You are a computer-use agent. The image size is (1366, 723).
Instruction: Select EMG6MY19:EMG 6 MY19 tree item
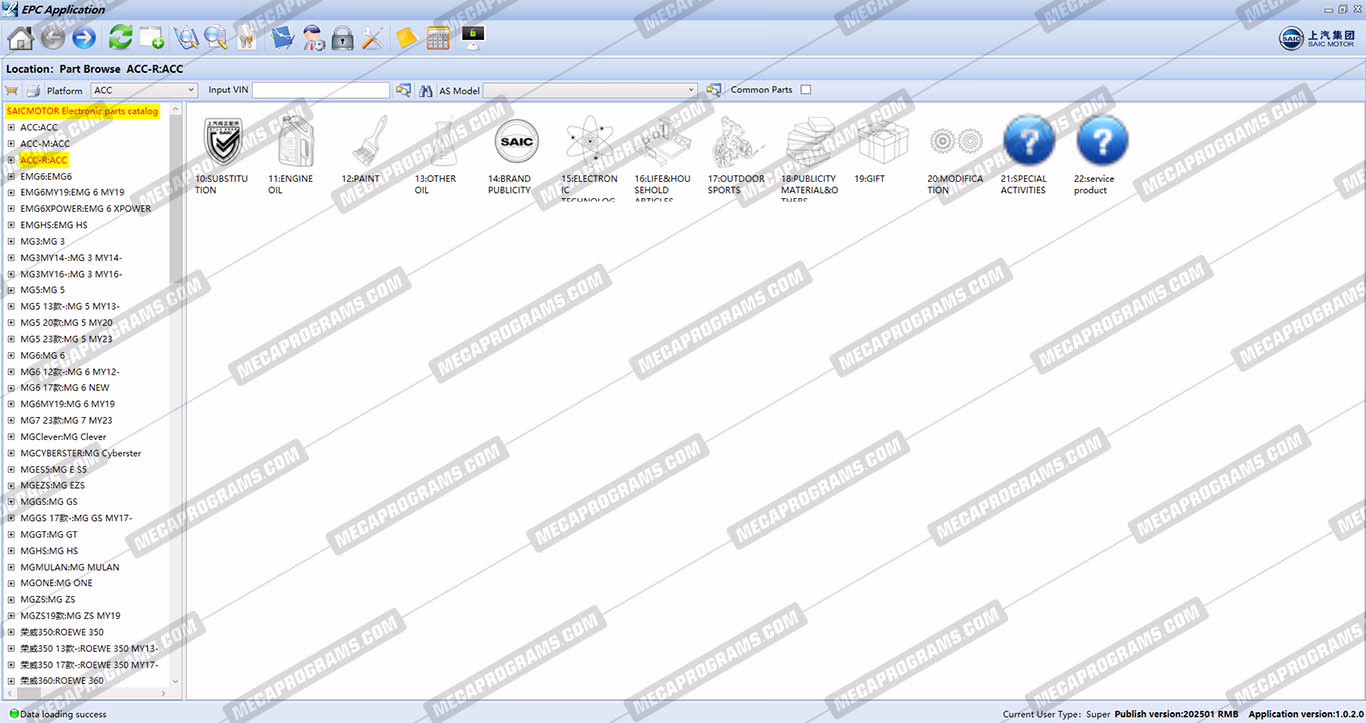72,192
